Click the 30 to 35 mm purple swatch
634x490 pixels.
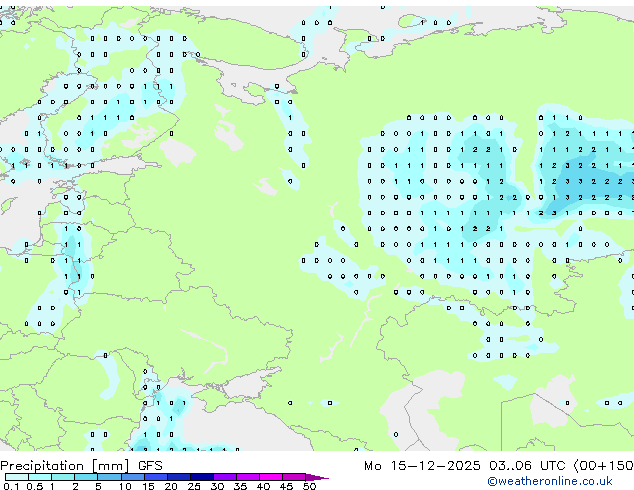click(x=225, y=477)
